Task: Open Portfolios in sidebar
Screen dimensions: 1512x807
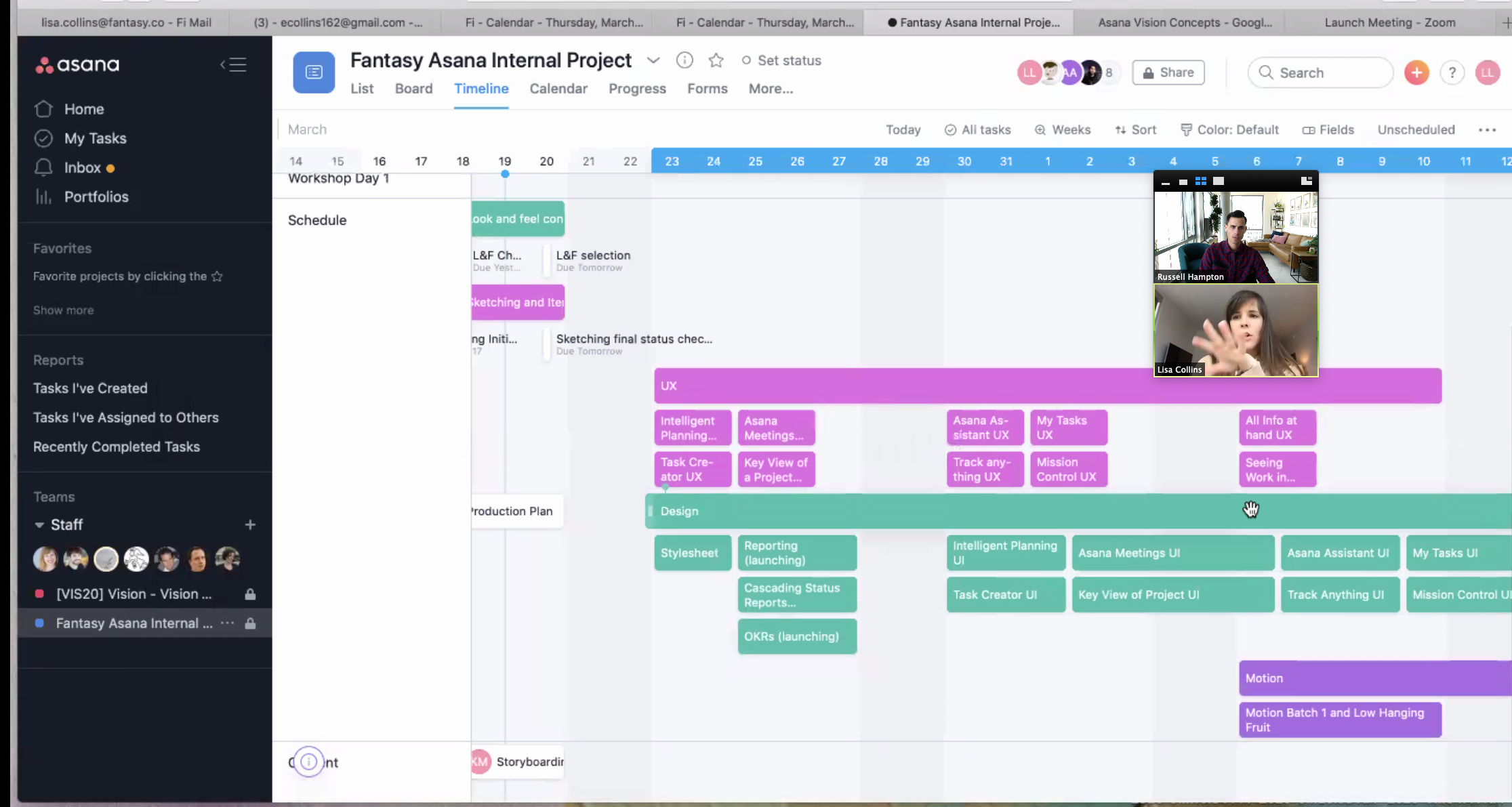Action: tap(96, 196)
